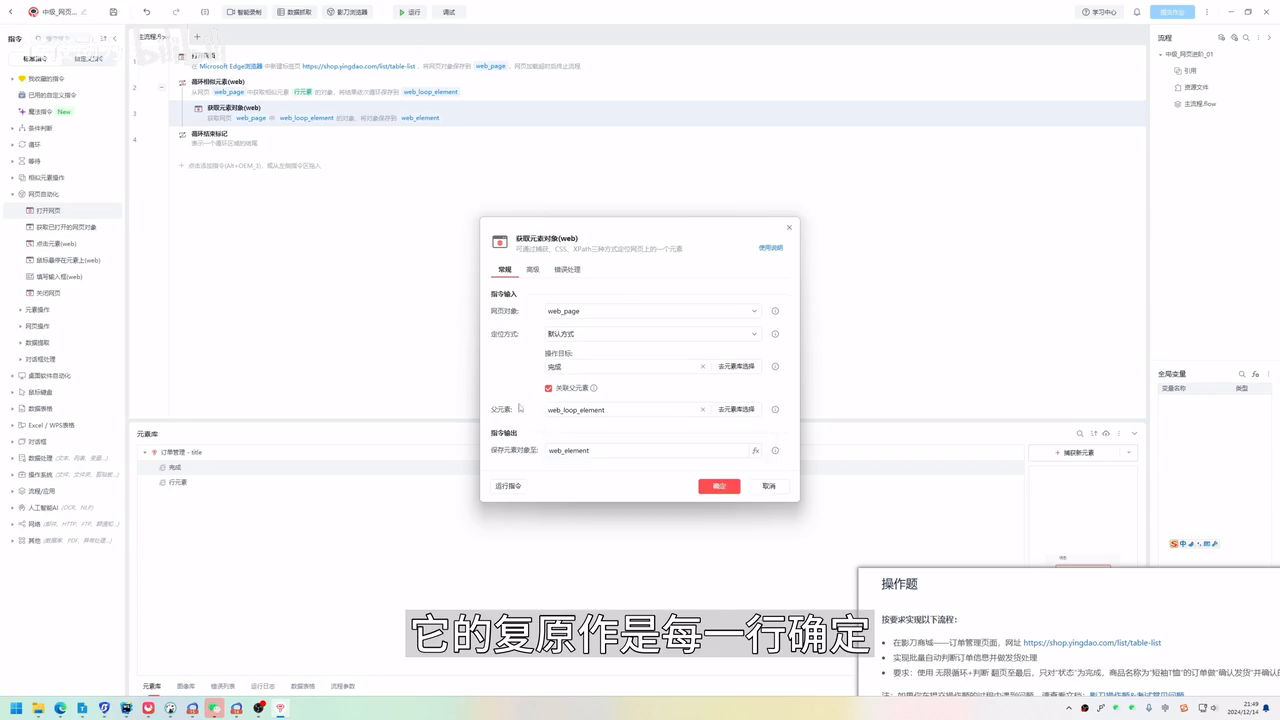Open 网页对象 web_page dropdown
The image size is (1280, 720).
pos(653,311)
